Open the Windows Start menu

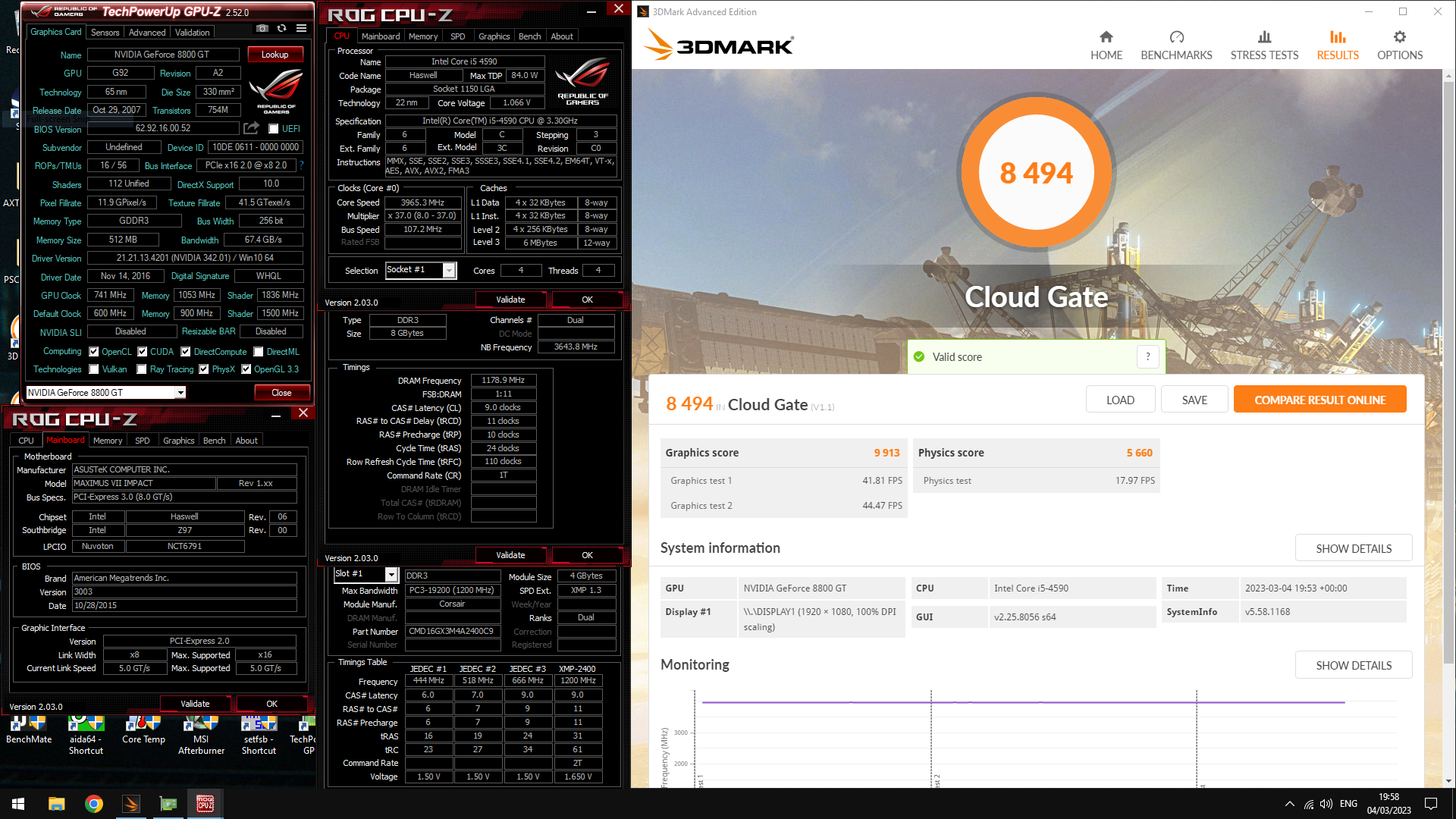(18, 804)
